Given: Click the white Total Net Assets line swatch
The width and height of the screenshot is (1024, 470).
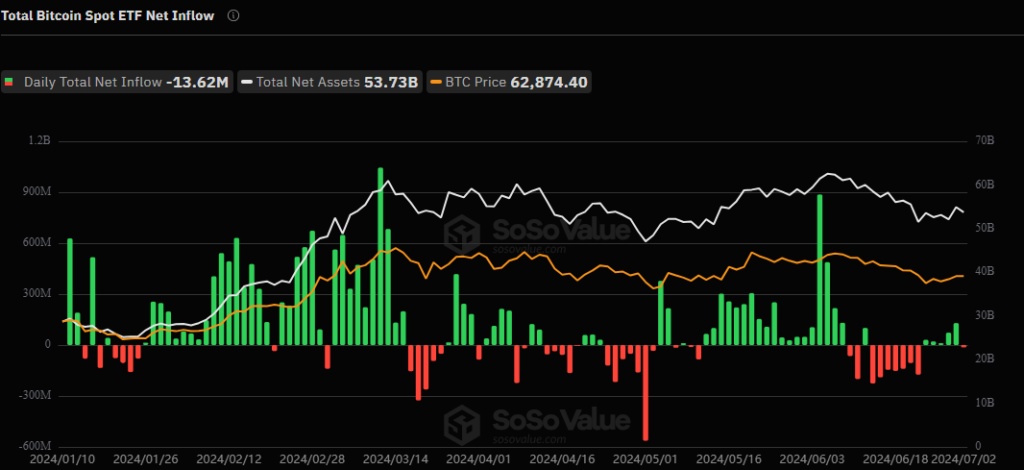Looking at the screenshot, I should (x=246, y=82).
